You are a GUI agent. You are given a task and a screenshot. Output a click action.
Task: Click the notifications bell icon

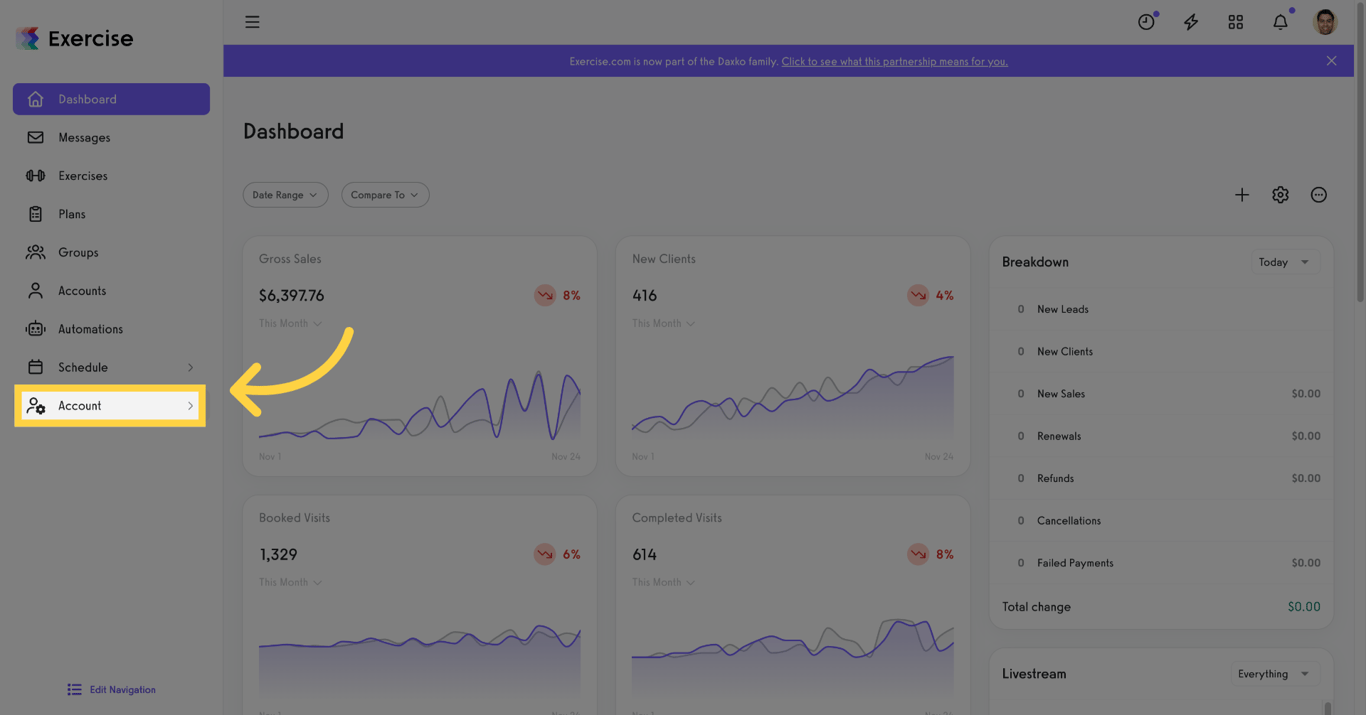coord(1280,21)
